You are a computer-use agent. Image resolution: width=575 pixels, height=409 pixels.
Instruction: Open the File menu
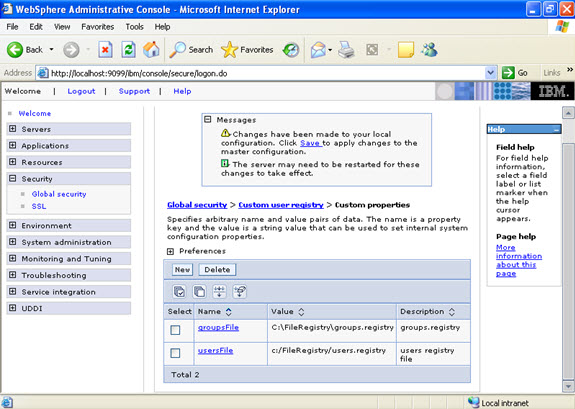pyautogui.click(x=12, y=27)
